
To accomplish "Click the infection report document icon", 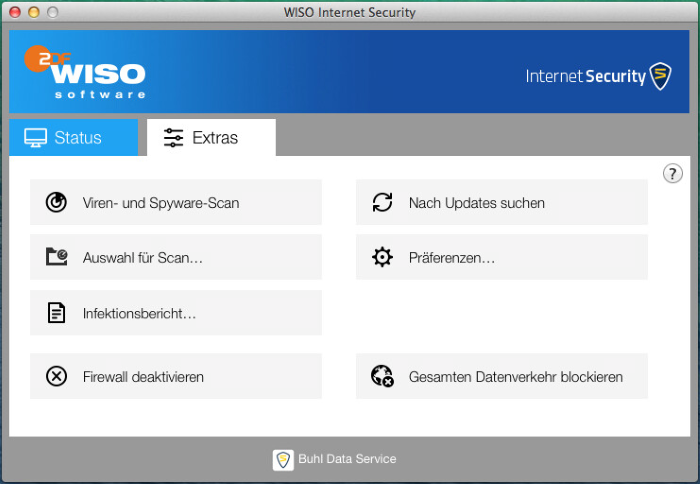I will tap(56, 313).
